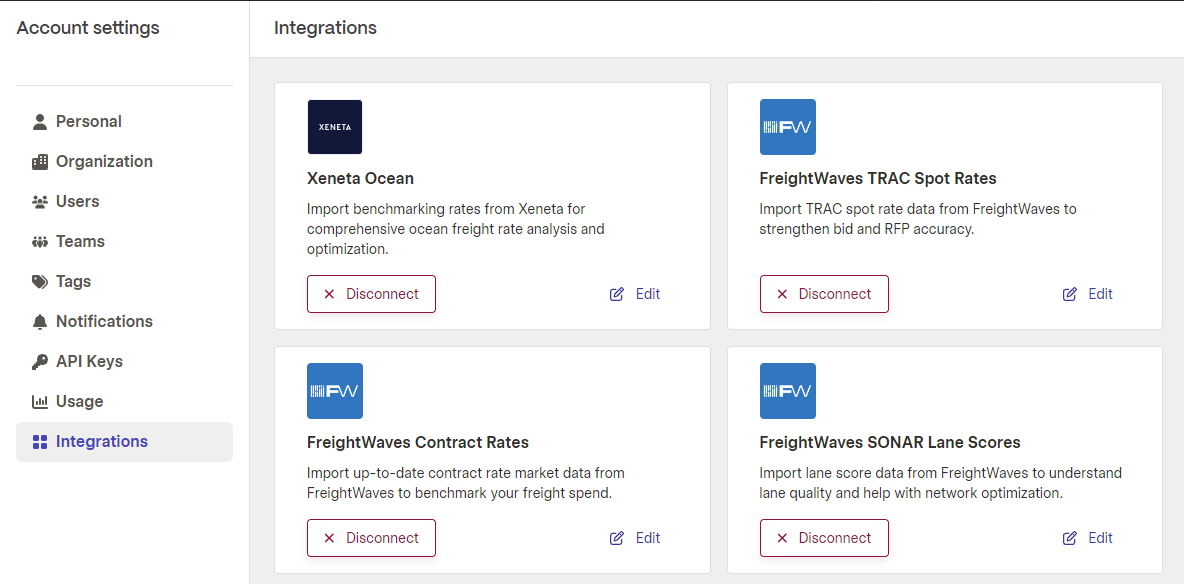Viewport: 1184px width, 584px height.
Task: Click the Organization building icon
Action: (x=40, y=162)
